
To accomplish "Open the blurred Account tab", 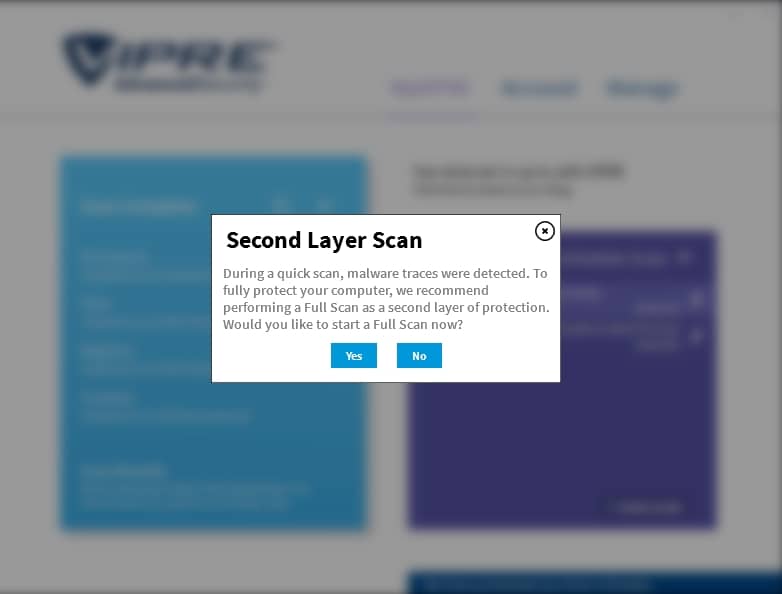I will tap(539, 88).
